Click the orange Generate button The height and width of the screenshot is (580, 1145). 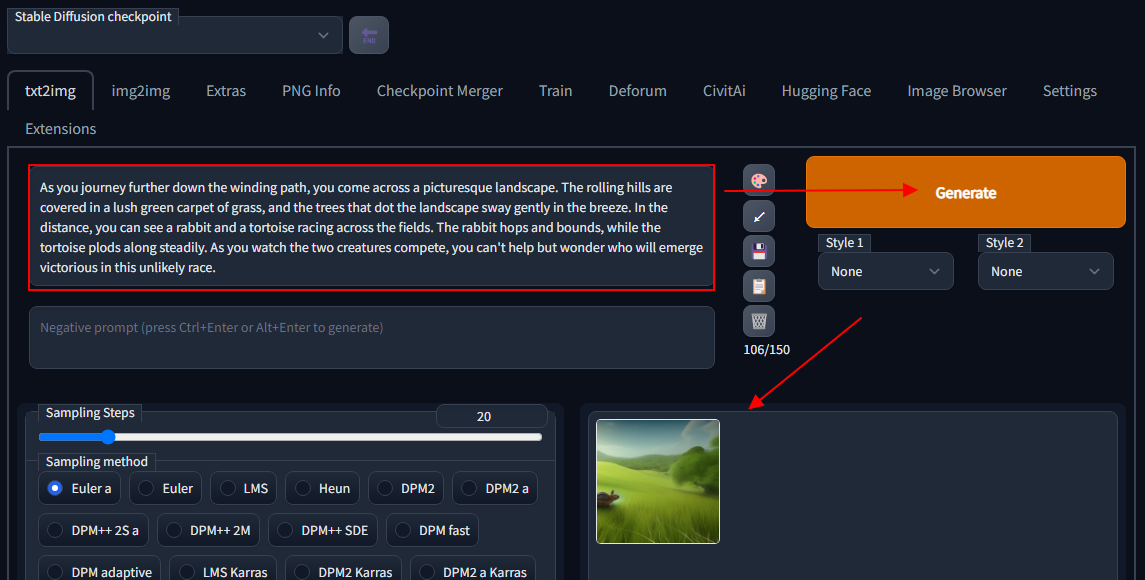(965, 192)
